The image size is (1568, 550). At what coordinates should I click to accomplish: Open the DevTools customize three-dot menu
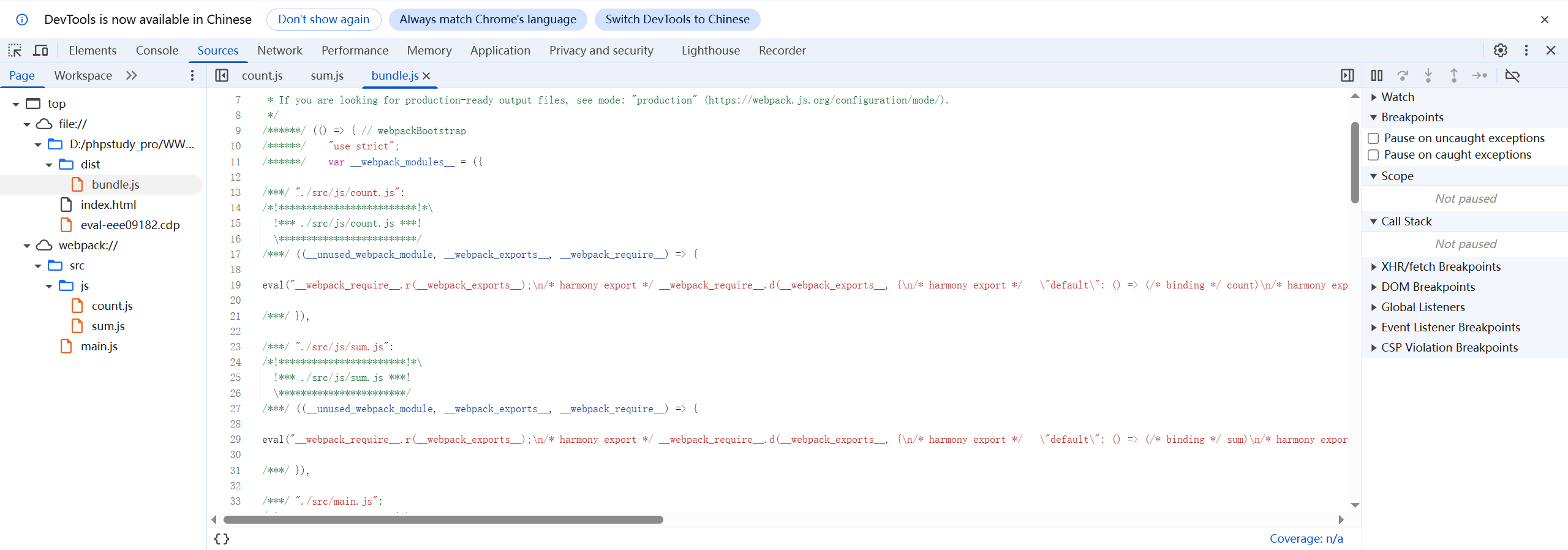tap(1526, 50)
